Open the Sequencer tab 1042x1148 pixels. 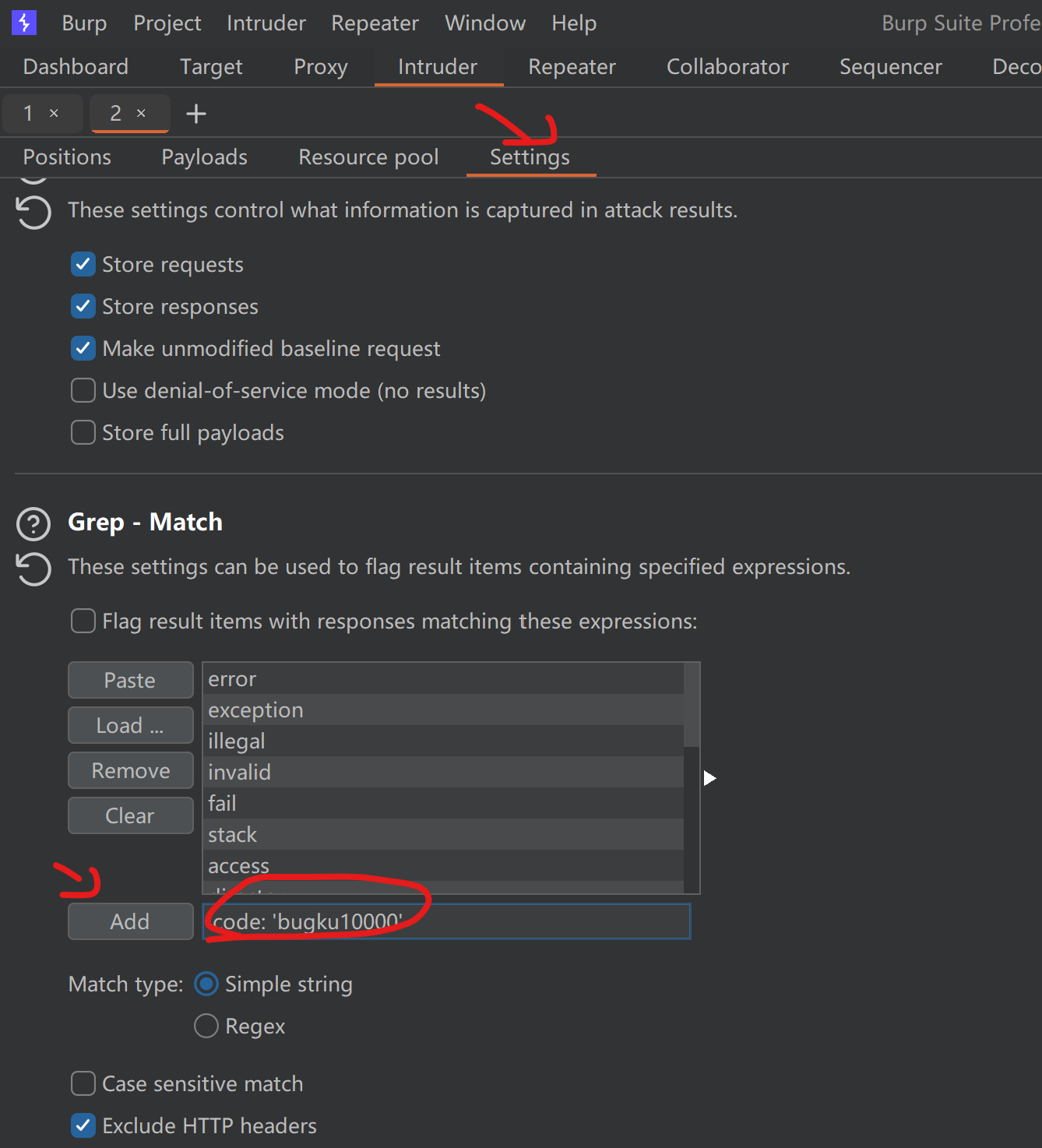click(x=891, y=67)
